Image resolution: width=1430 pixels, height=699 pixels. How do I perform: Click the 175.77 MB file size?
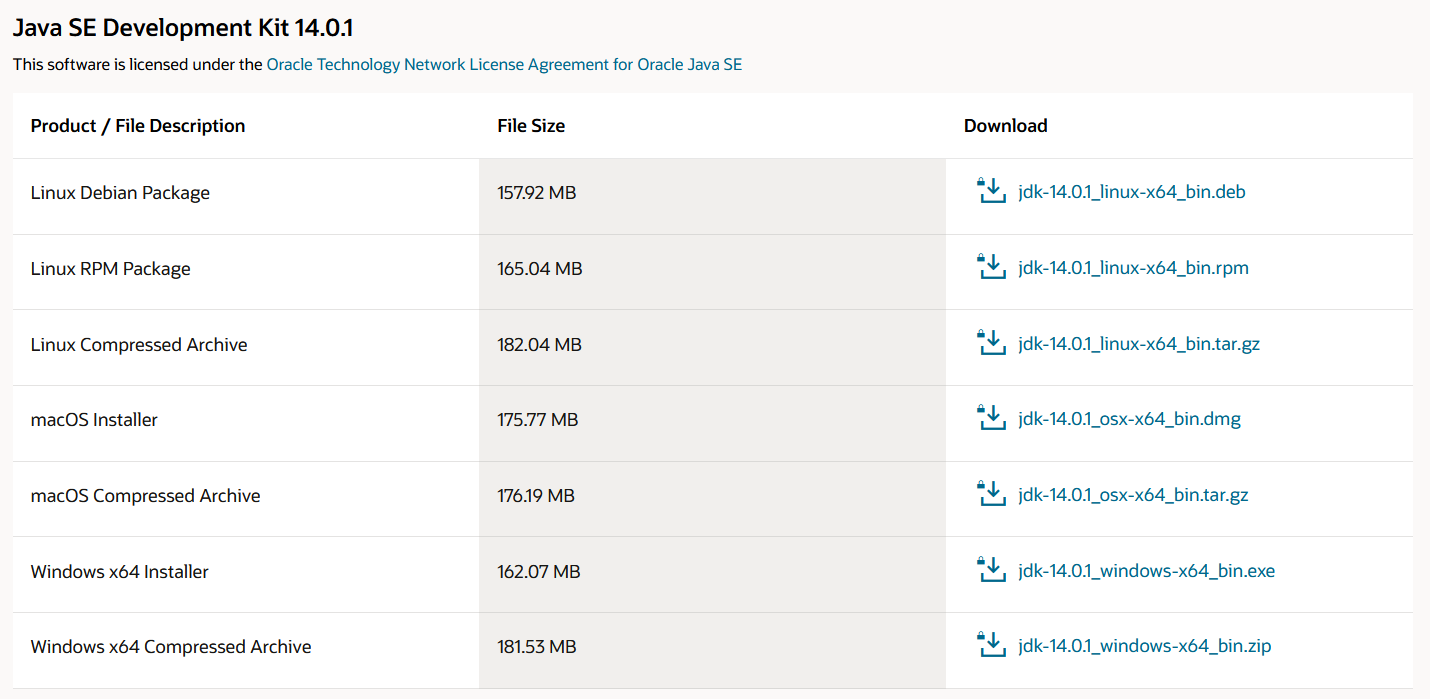(x=538, y=420)
